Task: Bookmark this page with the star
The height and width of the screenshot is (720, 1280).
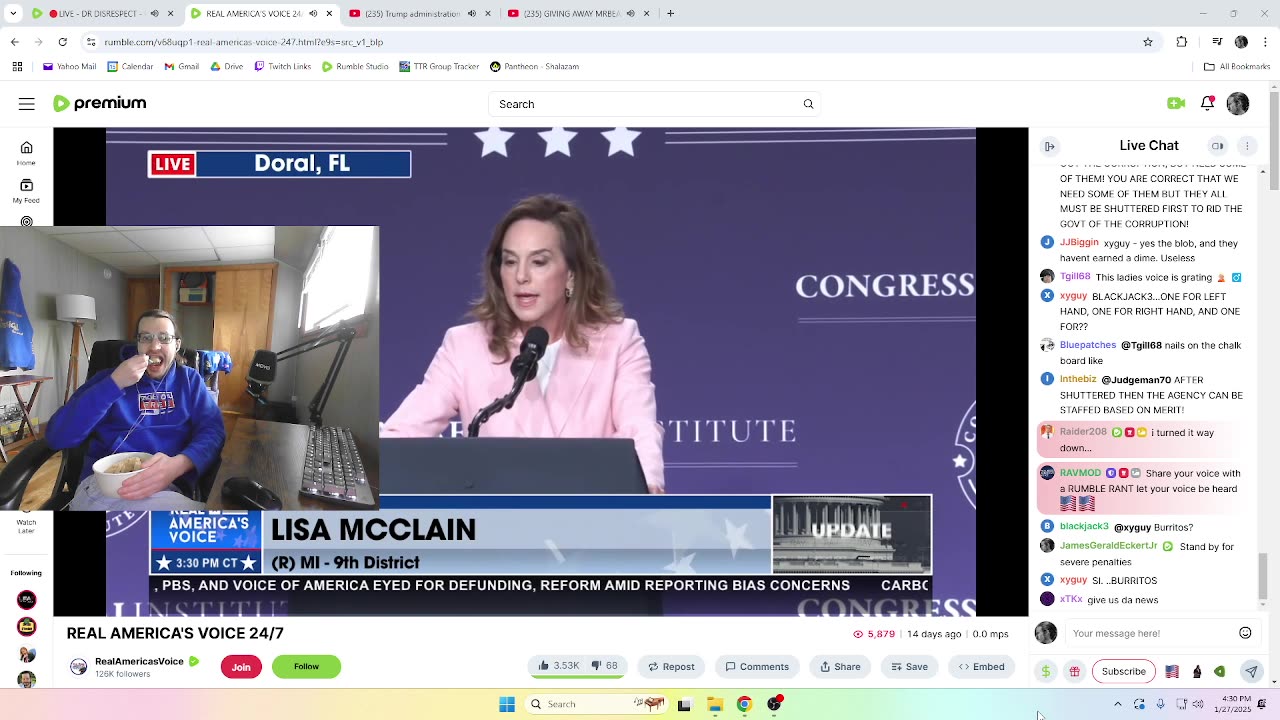Action: [x=1148, y=42]
